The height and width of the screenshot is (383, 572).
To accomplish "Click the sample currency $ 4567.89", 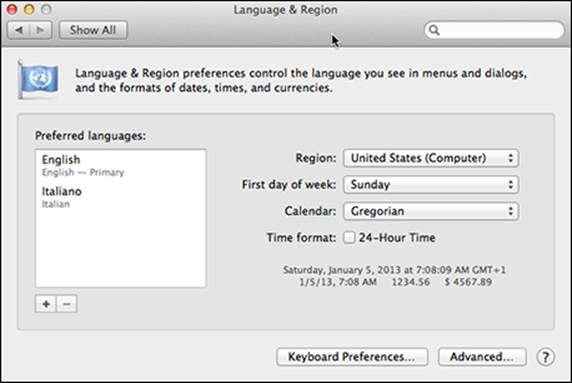I will pyautogui.click(x=468, y=282).
